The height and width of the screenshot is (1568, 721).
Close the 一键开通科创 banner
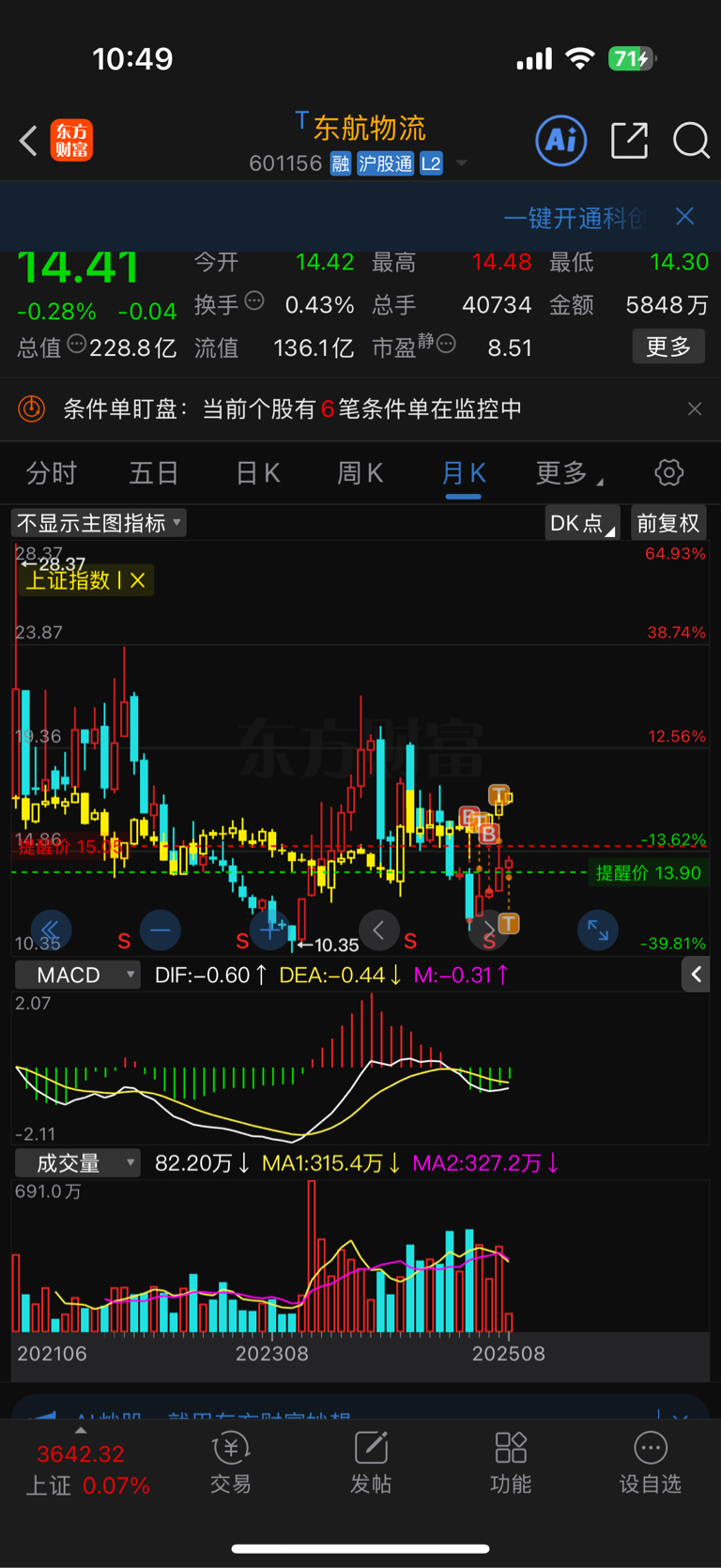(x=685, y=217)
